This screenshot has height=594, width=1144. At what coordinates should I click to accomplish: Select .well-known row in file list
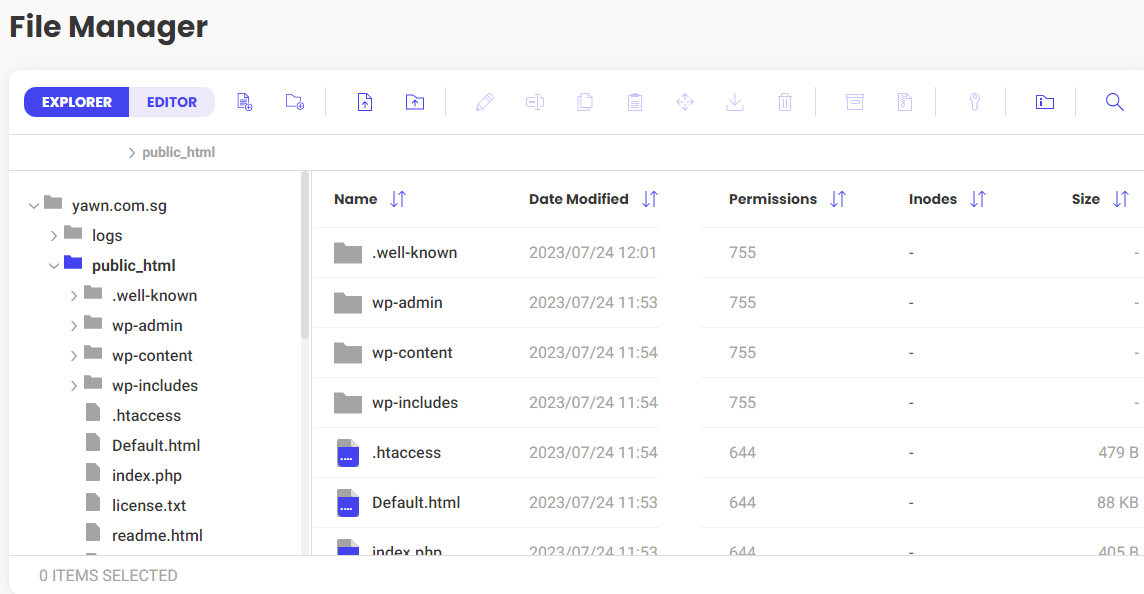(x=729, y=252)
